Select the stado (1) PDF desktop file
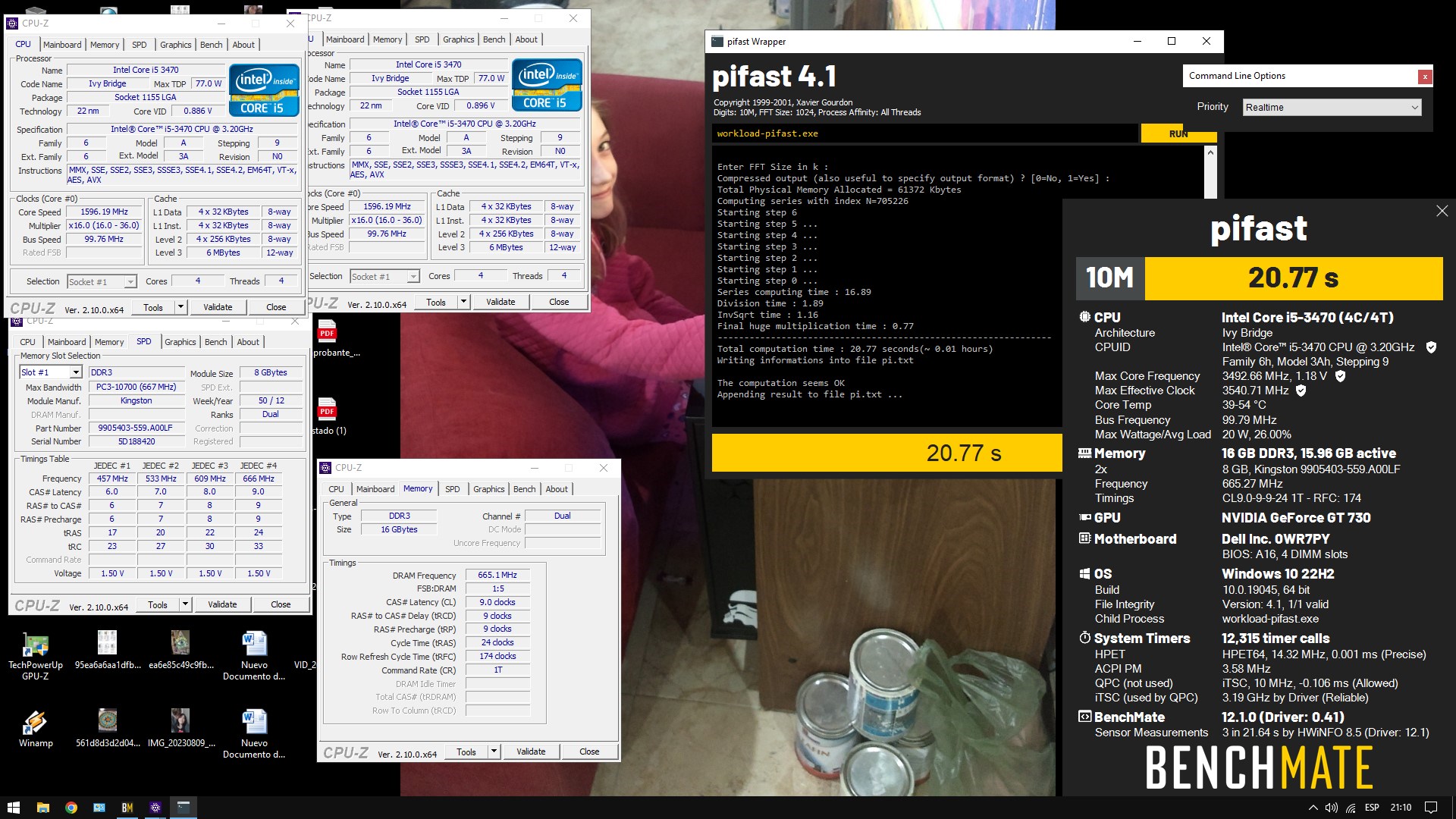This screenshot has width=1456, height=819. pyautogui.click(x=329, y=416)
